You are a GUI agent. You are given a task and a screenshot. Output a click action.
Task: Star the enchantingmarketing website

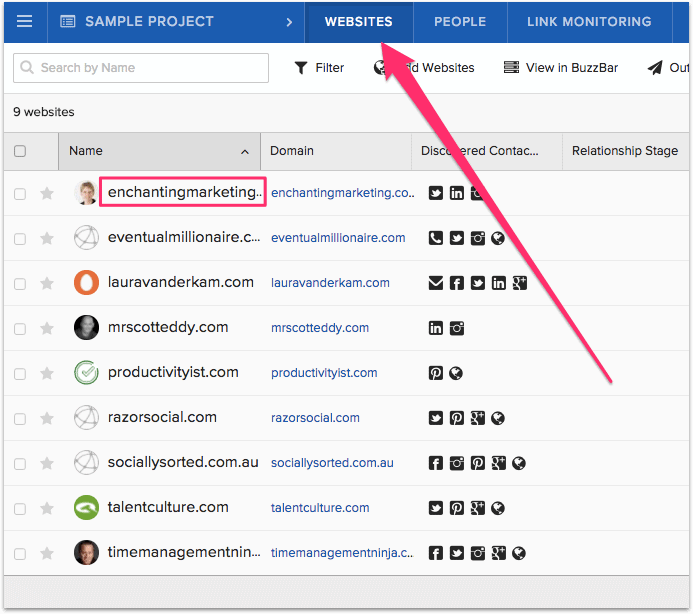pos(47,193)
